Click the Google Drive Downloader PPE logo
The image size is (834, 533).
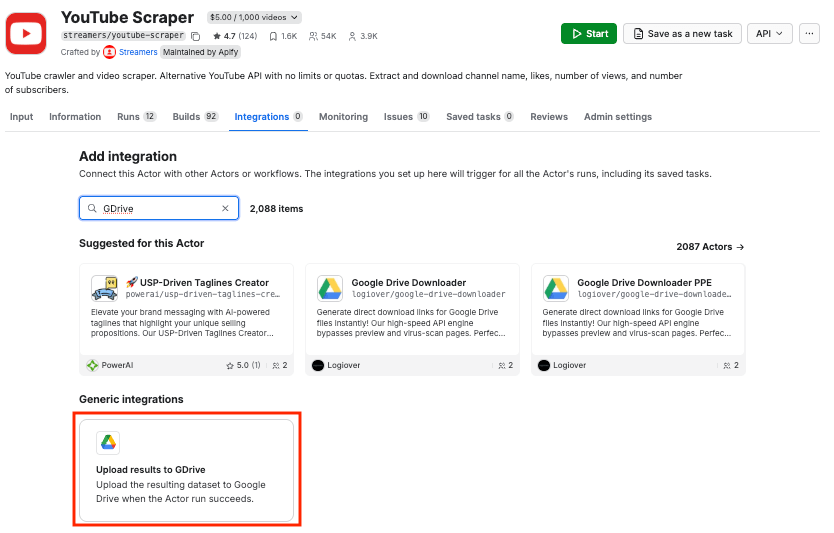[556, 288]
